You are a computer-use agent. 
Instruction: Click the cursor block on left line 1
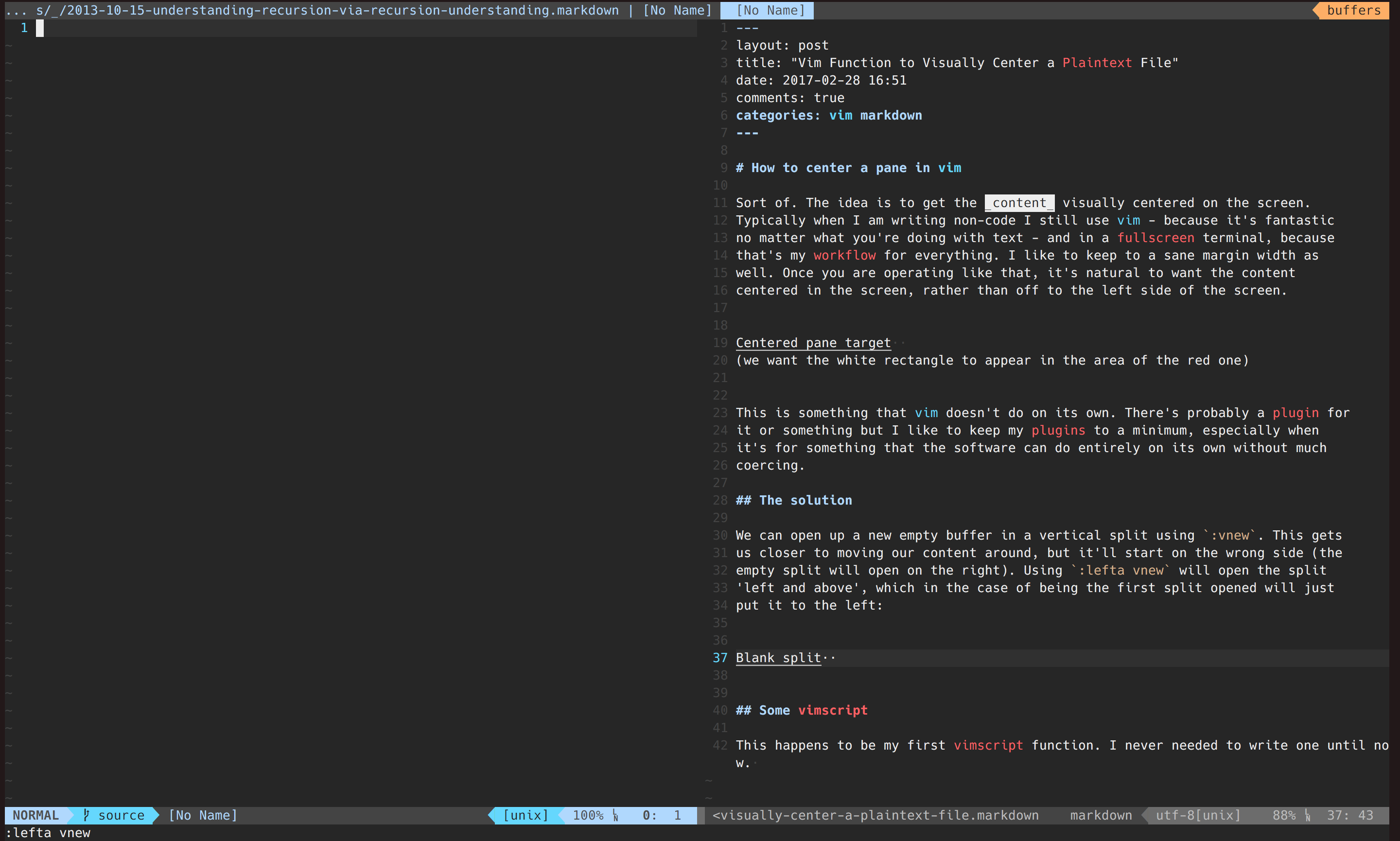[40, 28]
